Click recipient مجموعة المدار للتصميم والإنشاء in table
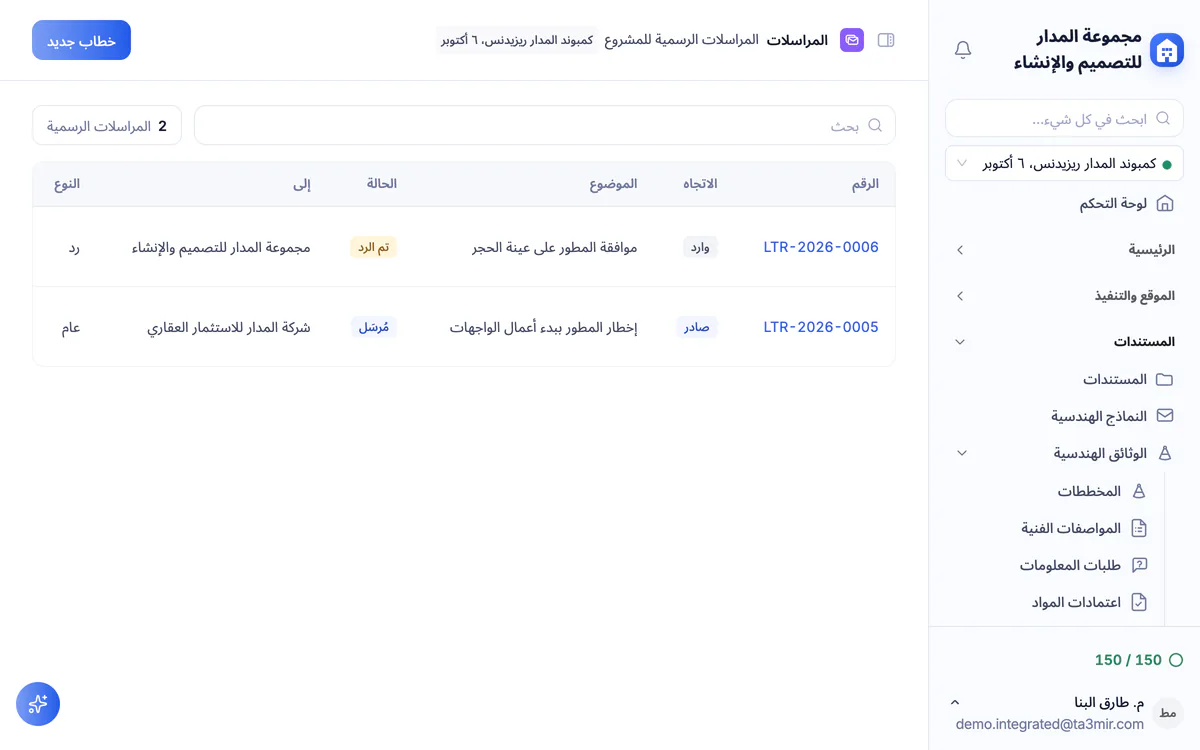1200x750 pixels. tap(221, 247)
